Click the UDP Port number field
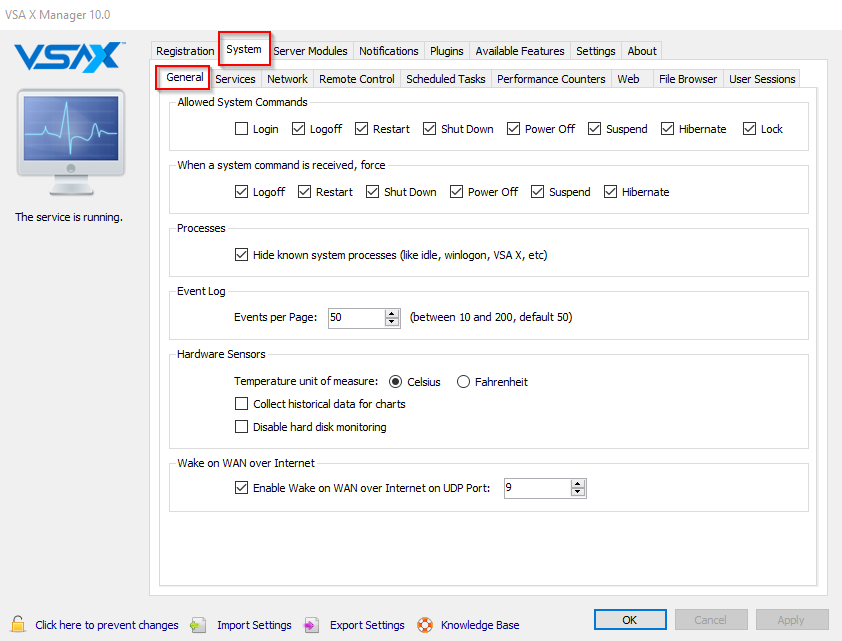Screen dimensions: 842x641 (538, 489)
